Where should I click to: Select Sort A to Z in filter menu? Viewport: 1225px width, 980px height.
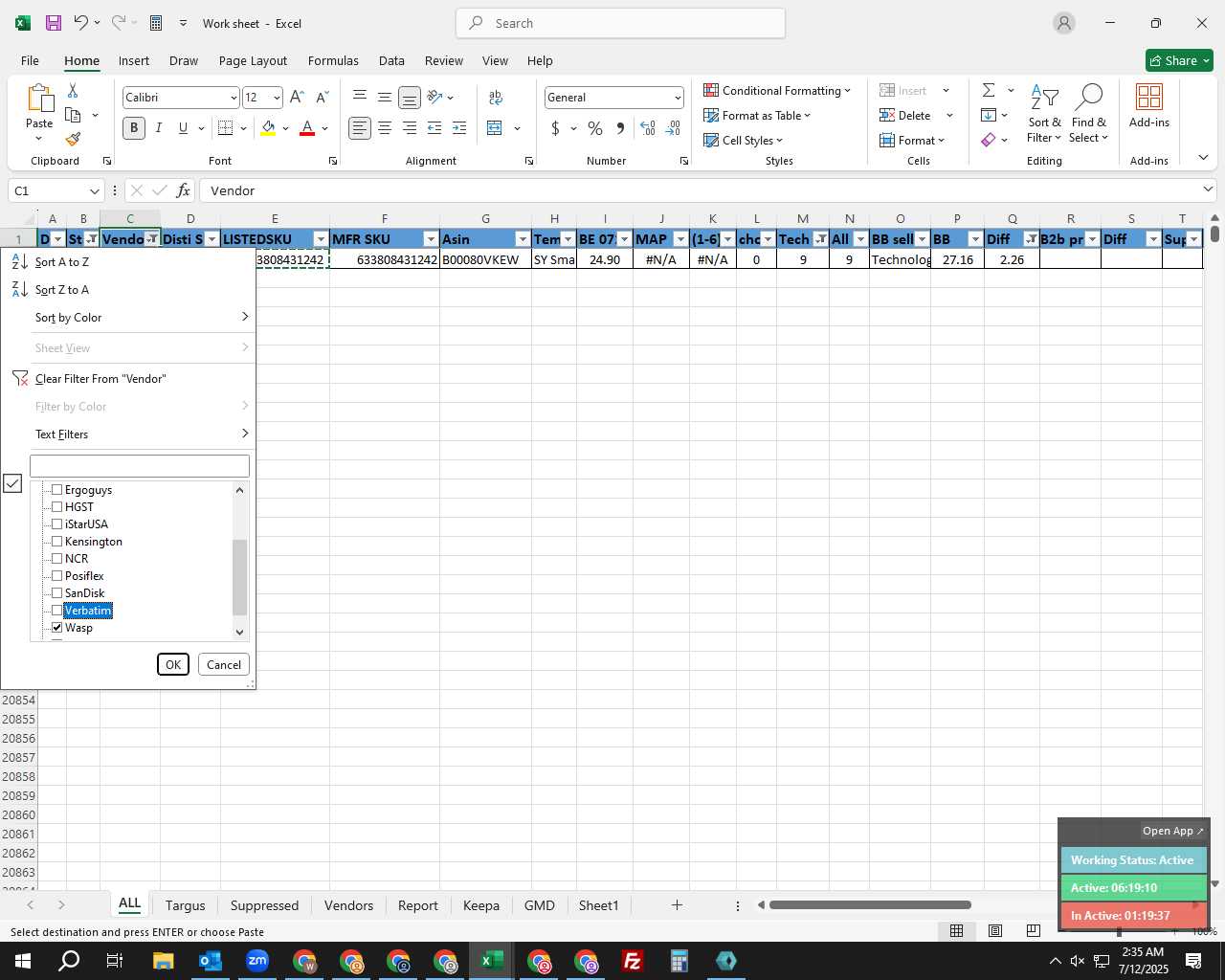(61, 262)
